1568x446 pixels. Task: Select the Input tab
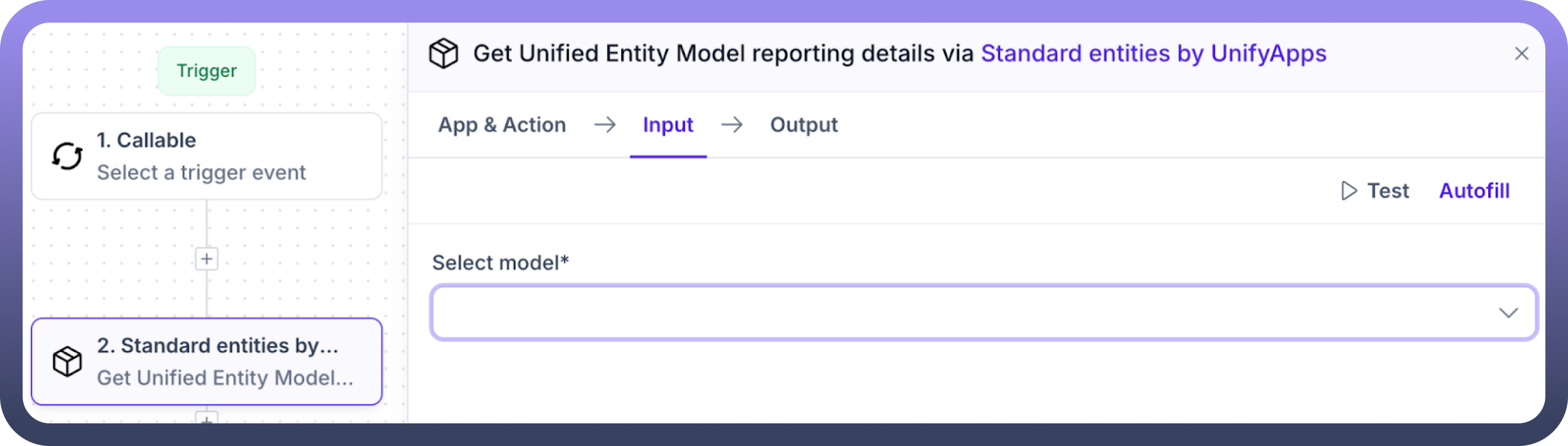[x=667, y=125]
